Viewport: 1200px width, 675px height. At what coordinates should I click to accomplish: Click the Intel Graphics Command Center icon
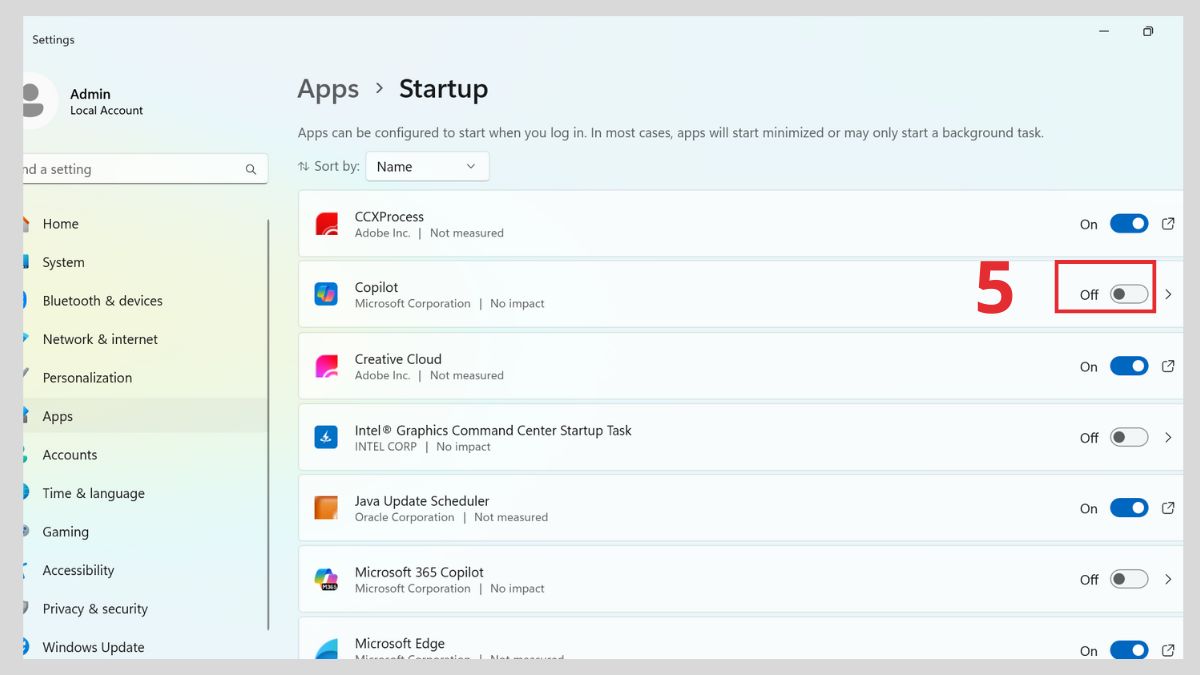point(326,437)
